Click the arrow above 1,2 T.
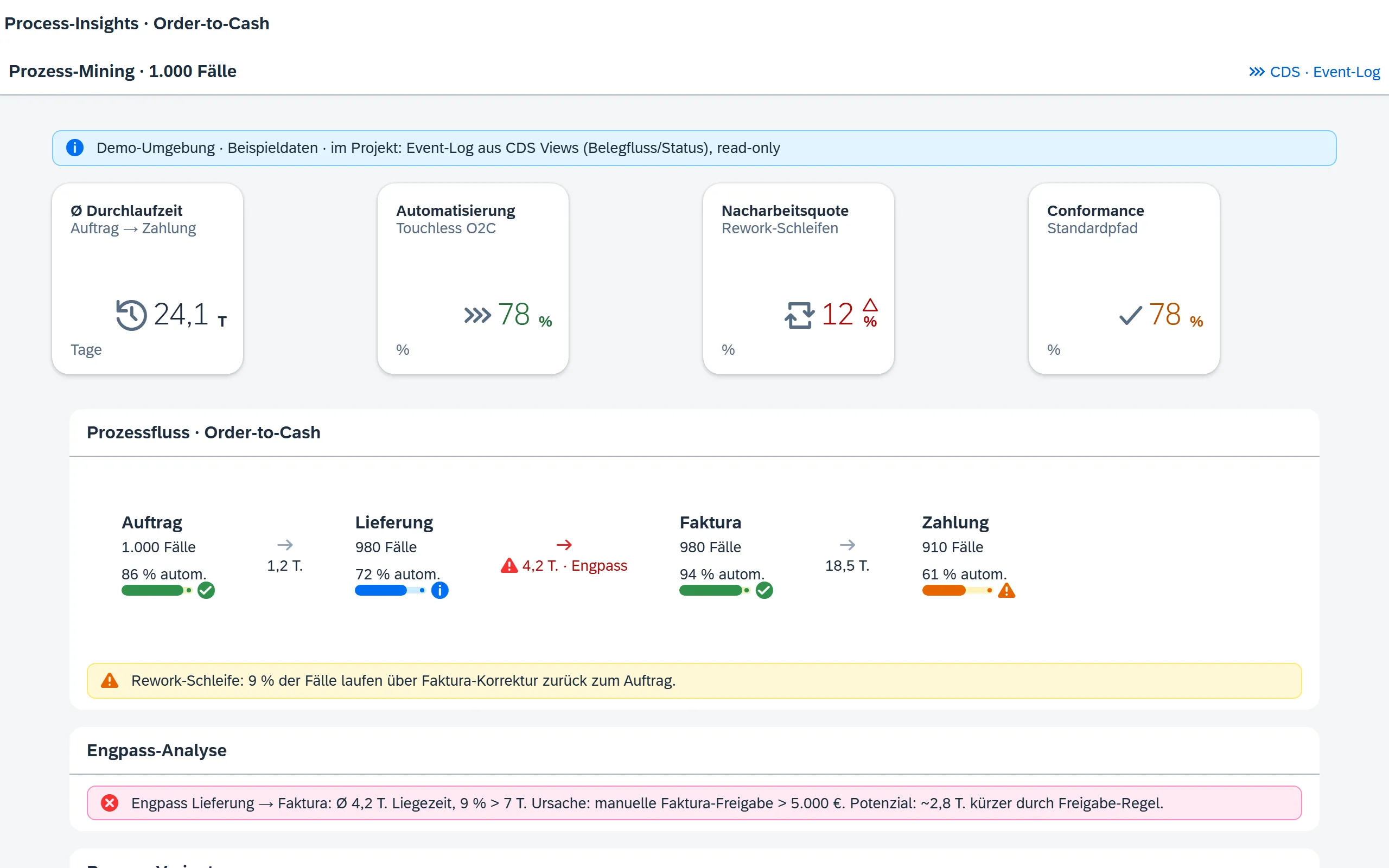The width and height of the screenshot is (1389, 868). [x=285, y=544]
